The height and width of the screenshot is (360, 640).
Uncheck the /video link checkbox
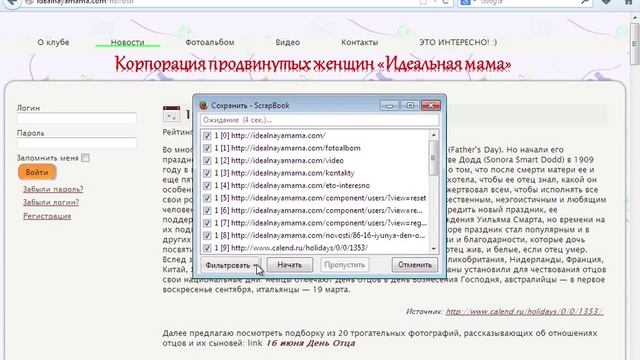207,160
